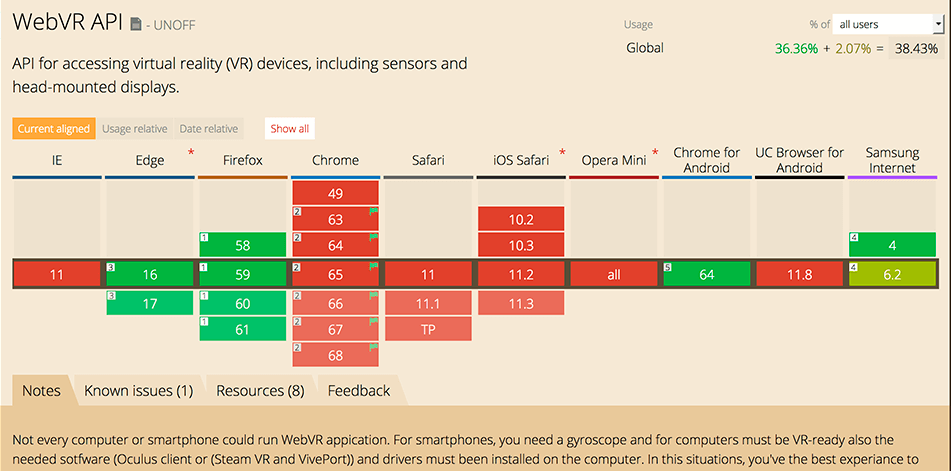Click the red asterisk next to Edge
The image size is (951, 471).
190,153
